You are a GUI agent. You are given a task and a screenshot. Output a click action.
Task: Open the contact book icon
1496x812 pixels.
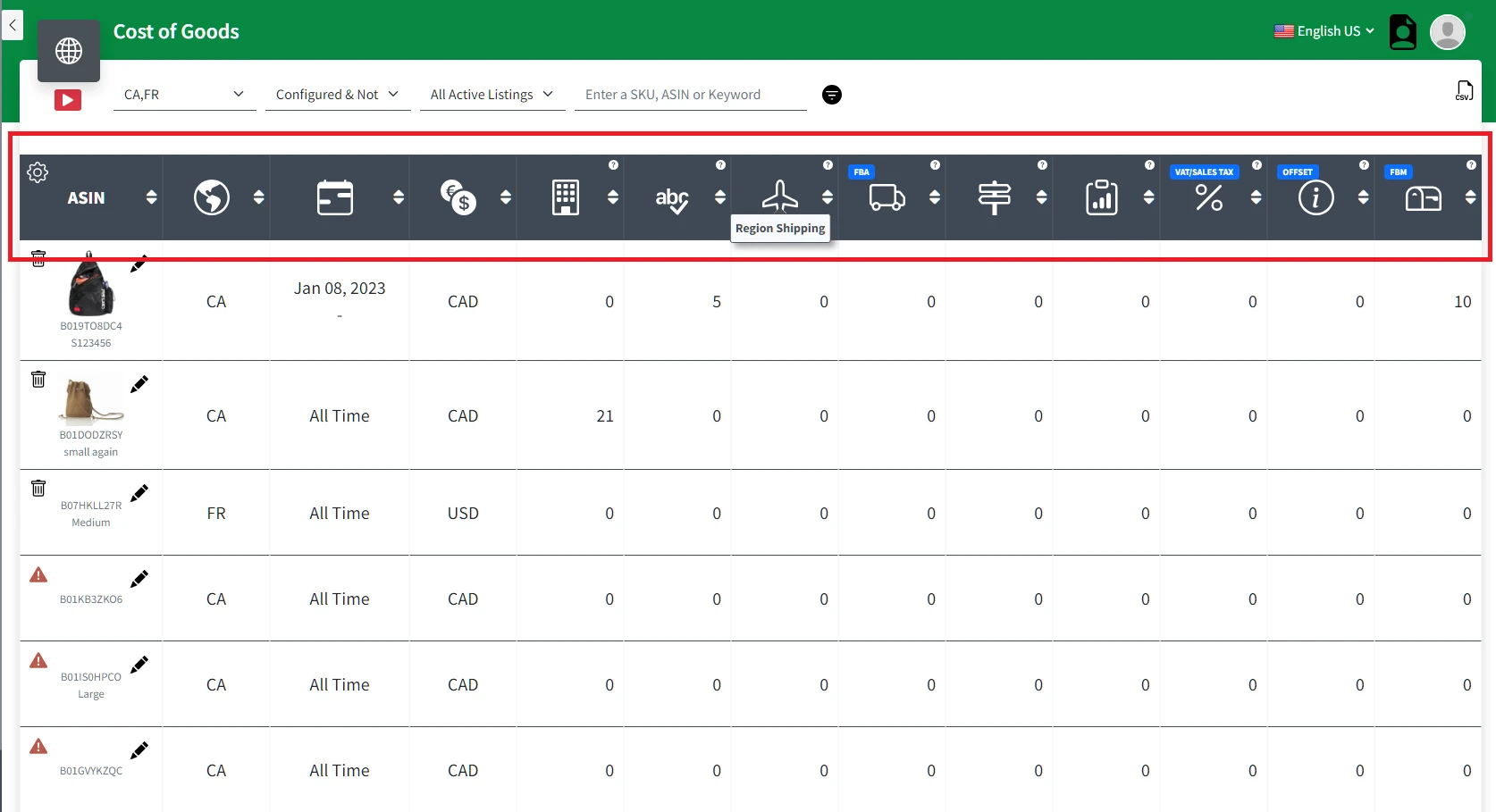click(x=1402, y=32)
